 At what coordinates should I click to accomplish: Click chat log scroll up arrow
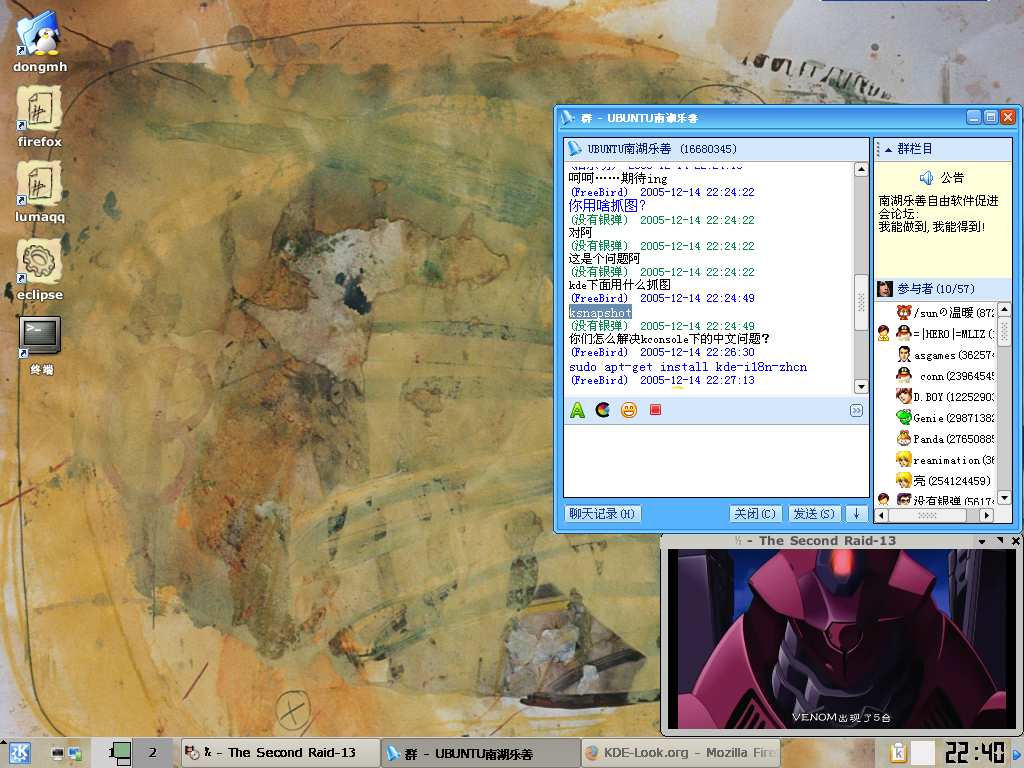point(861,170)
